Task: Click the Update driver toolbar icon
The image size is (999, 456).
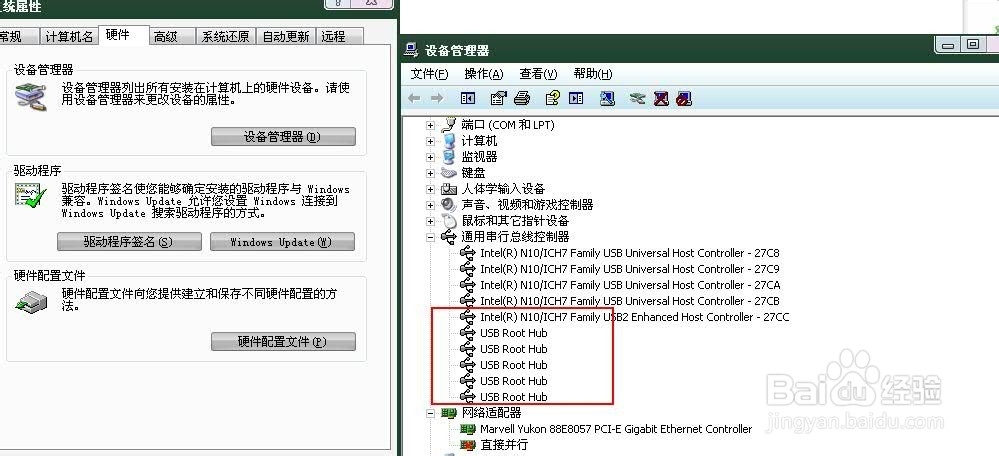Action: (637, 98)
